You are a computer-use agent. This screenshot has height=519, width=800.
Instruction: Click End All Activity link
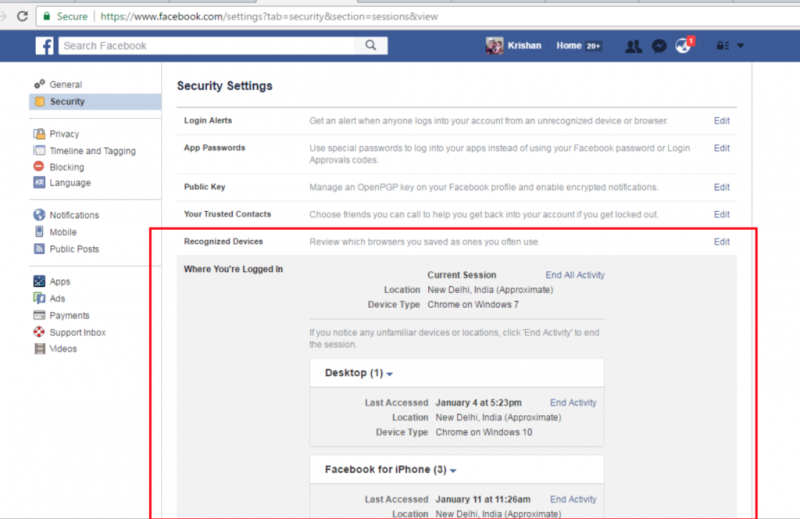[575, 275]
